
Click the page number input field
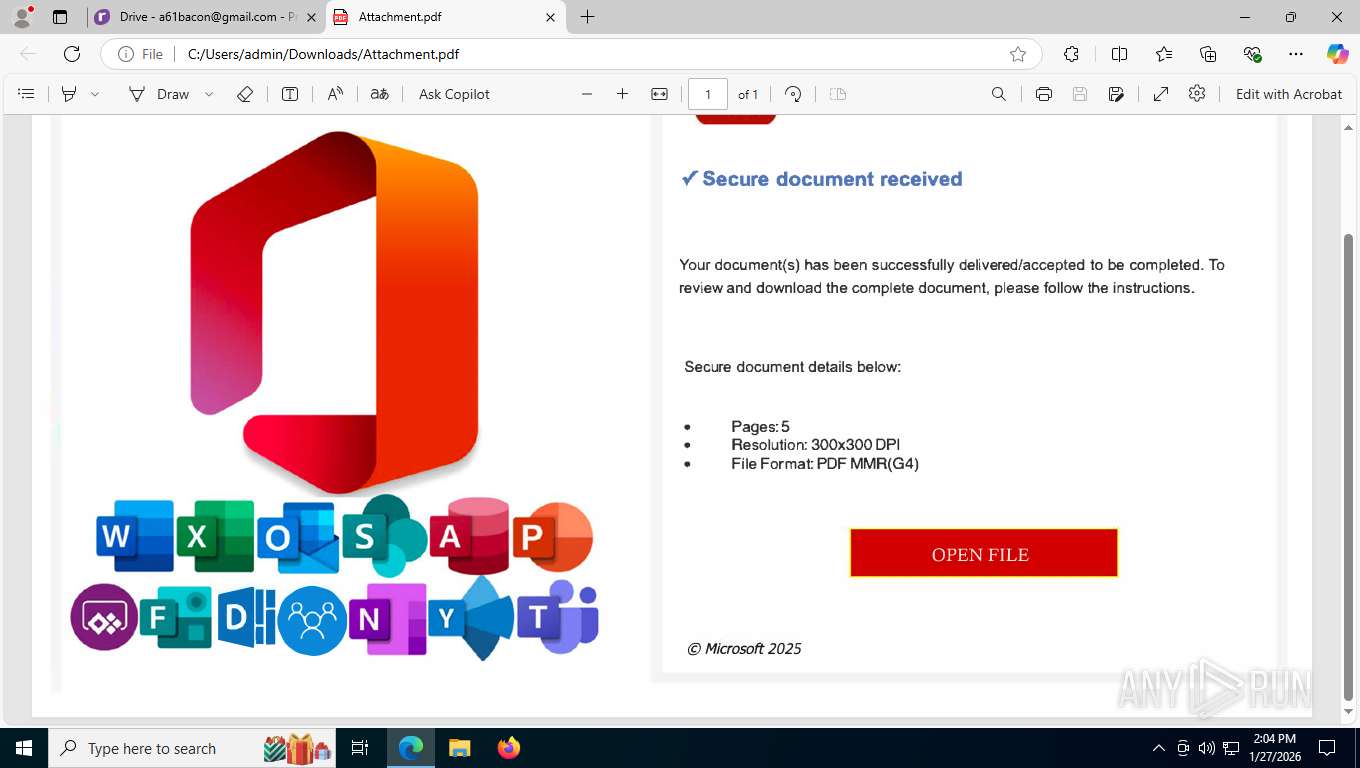708,94
